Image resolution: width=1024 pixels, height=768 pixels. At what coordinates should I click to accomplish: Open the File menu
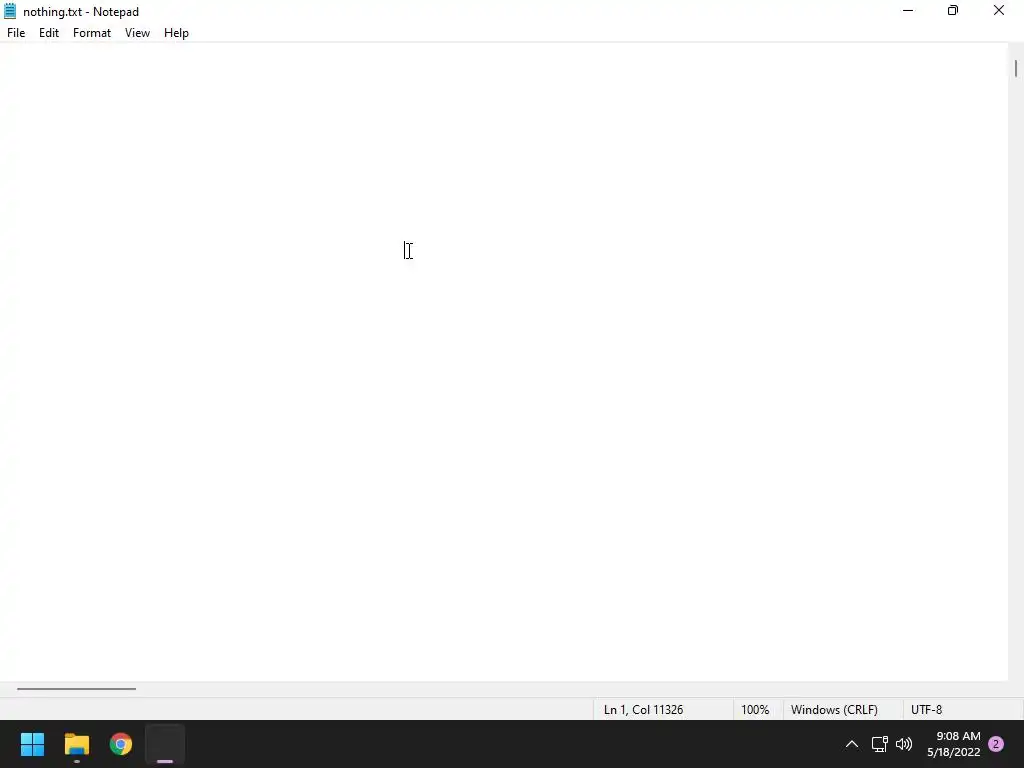[x=16, y=33]
